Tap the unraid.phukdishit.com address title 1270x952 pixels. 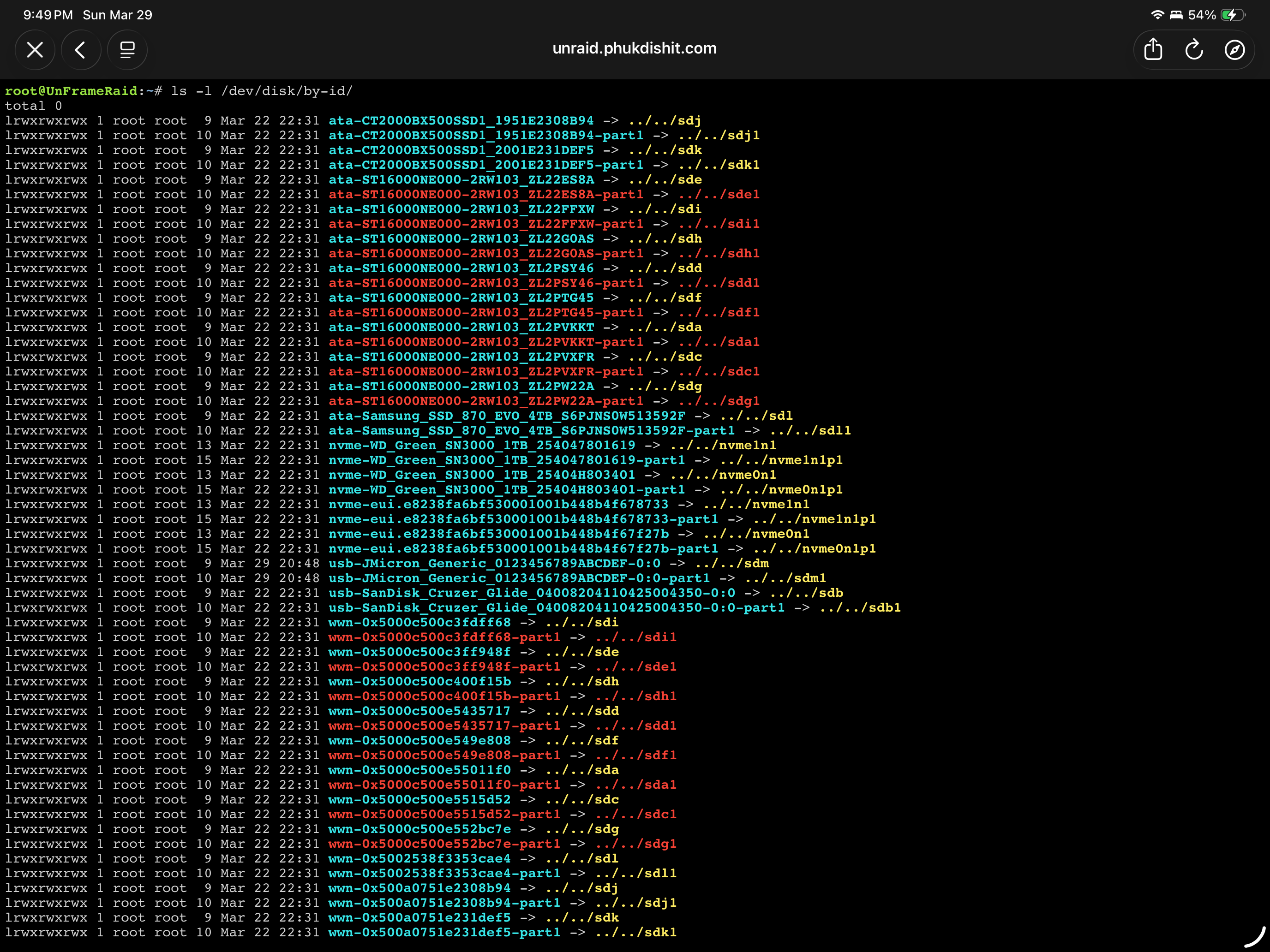click(x=635, y=48)
